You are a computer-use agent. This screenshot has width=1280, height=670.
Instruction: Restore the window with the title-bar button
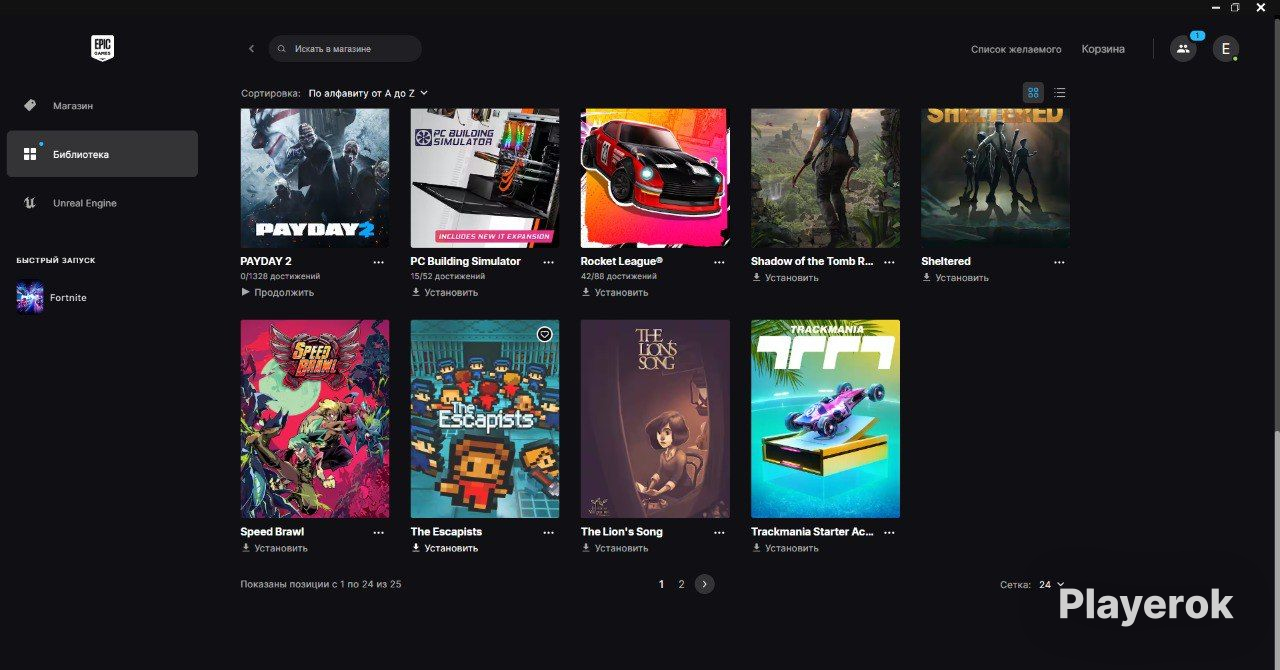(x=1235, y=7)
